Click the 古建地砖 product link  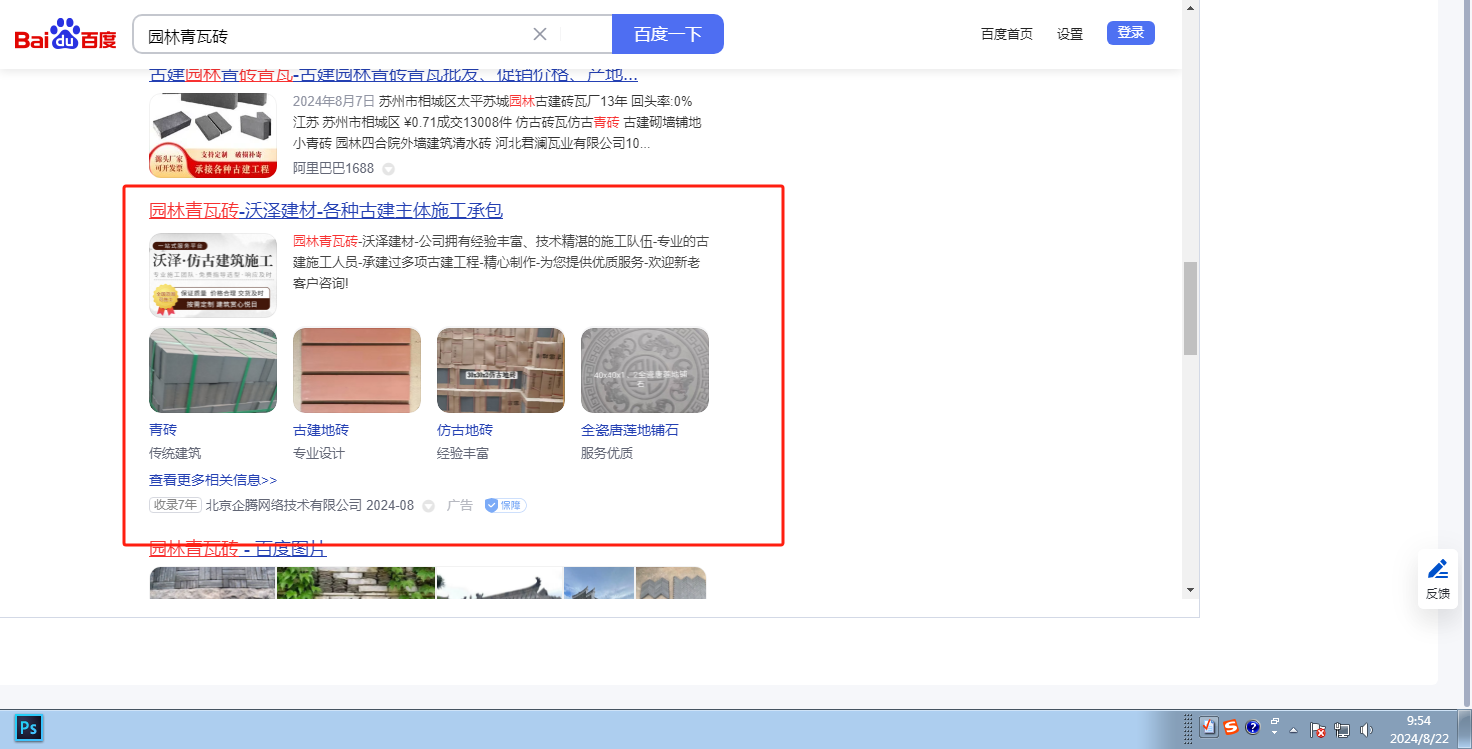pyautogui.click(x=321, y=430)
